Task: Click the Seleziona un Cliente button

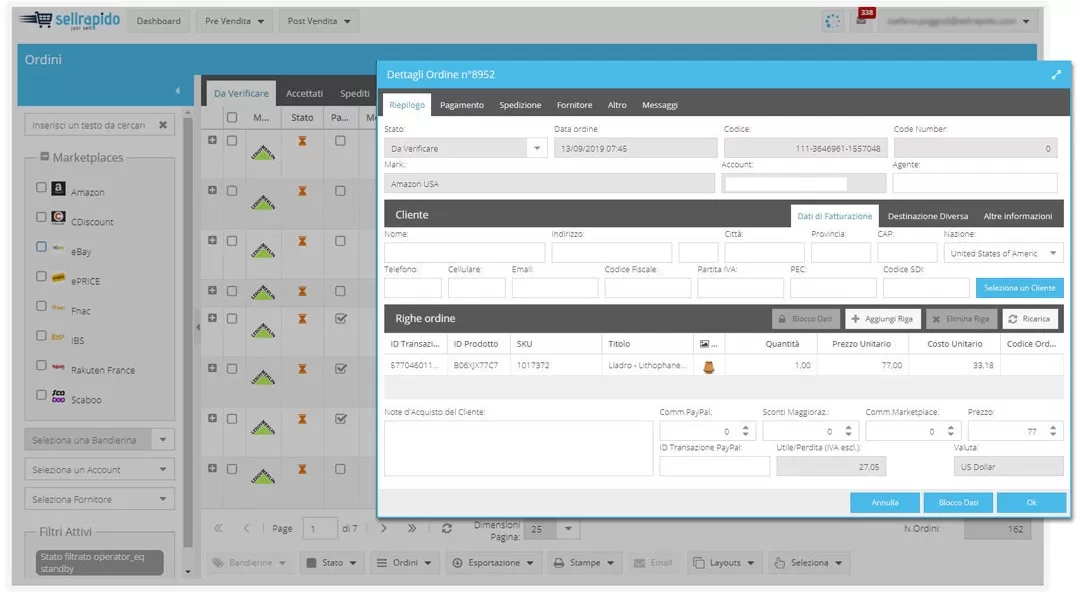Action: [x=1019, y=288]
